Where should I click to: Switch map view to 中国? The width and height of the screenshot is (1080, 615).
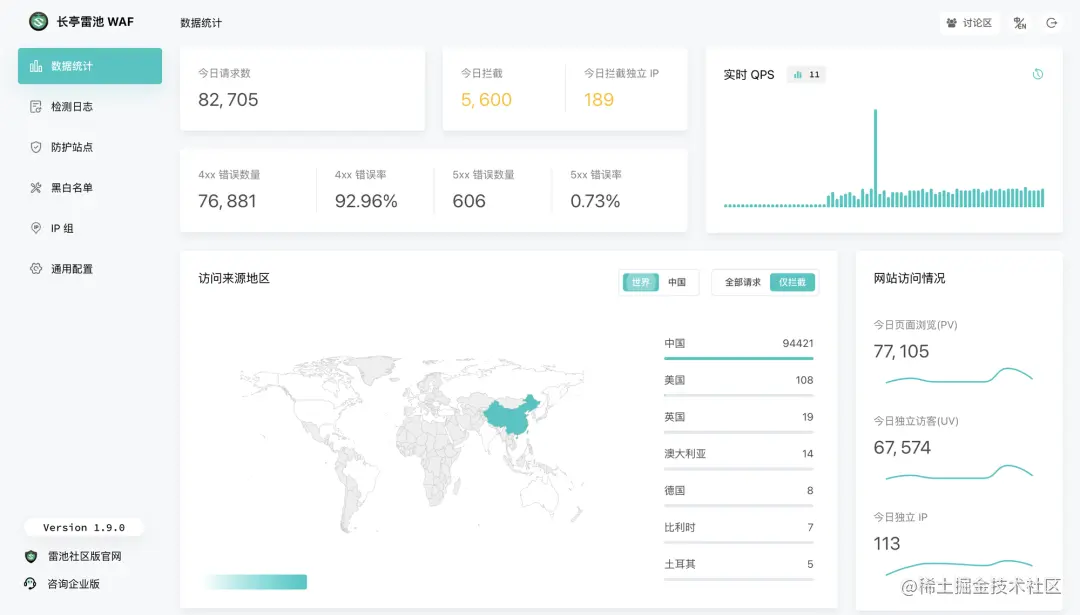[x=676, y=282]
